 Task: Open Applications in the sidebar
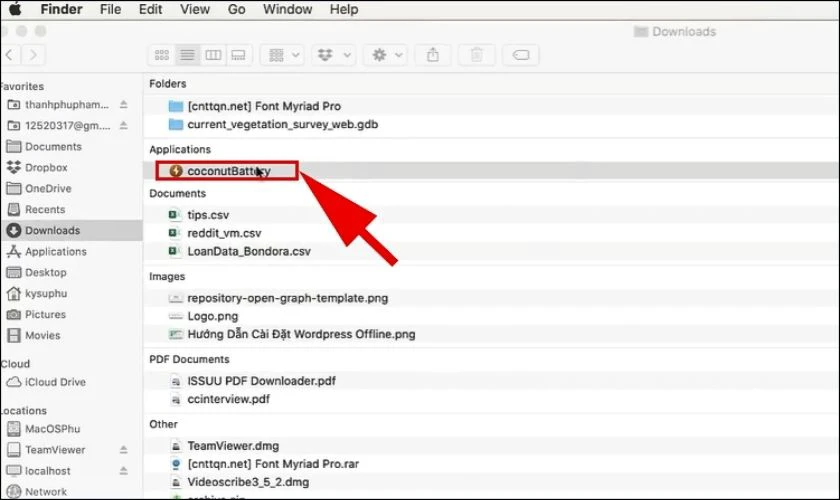pyautogui.click(x=47, y=251)
